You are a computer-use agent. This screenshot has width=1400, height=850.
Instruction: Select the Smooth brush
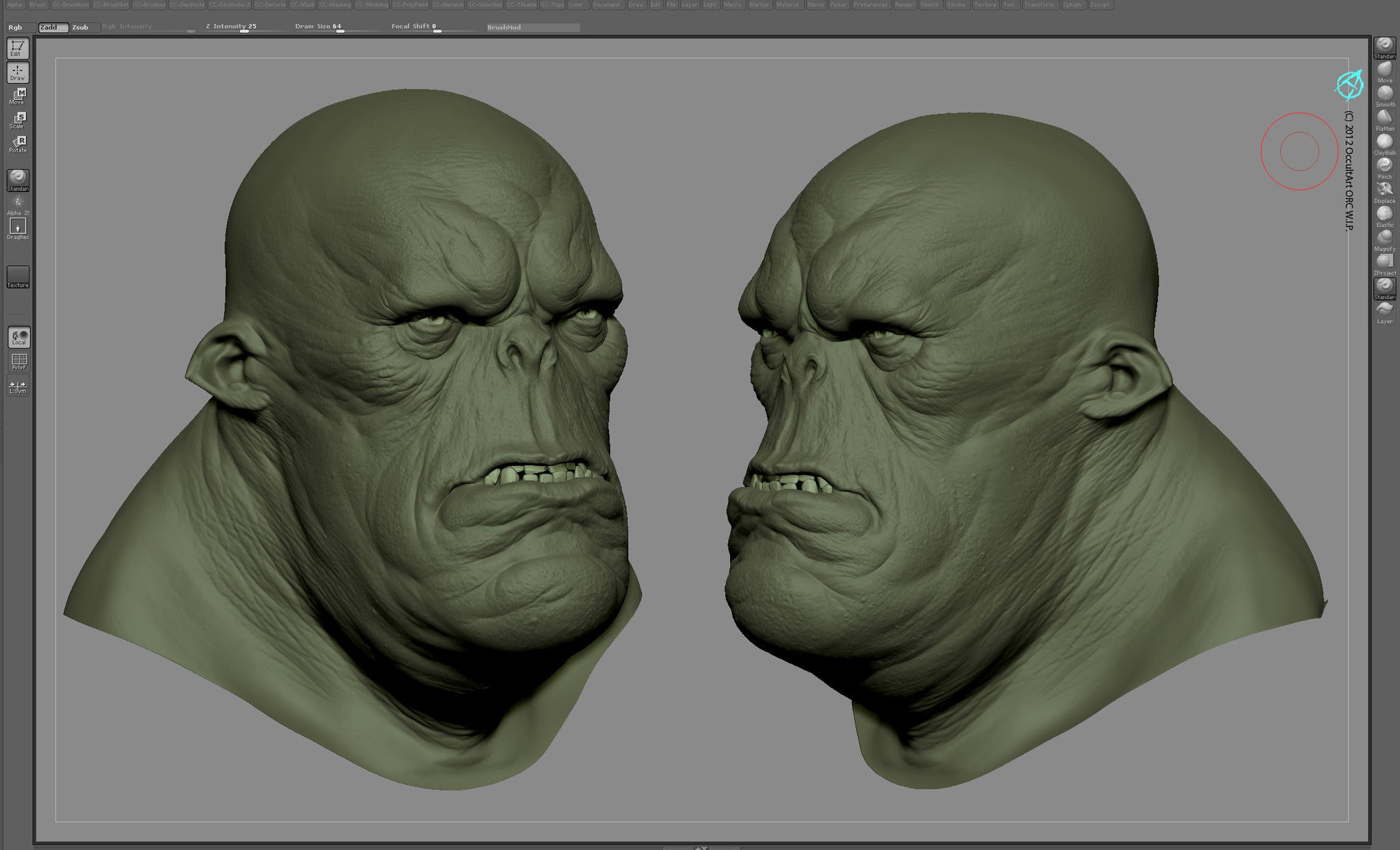(1384, 96)
